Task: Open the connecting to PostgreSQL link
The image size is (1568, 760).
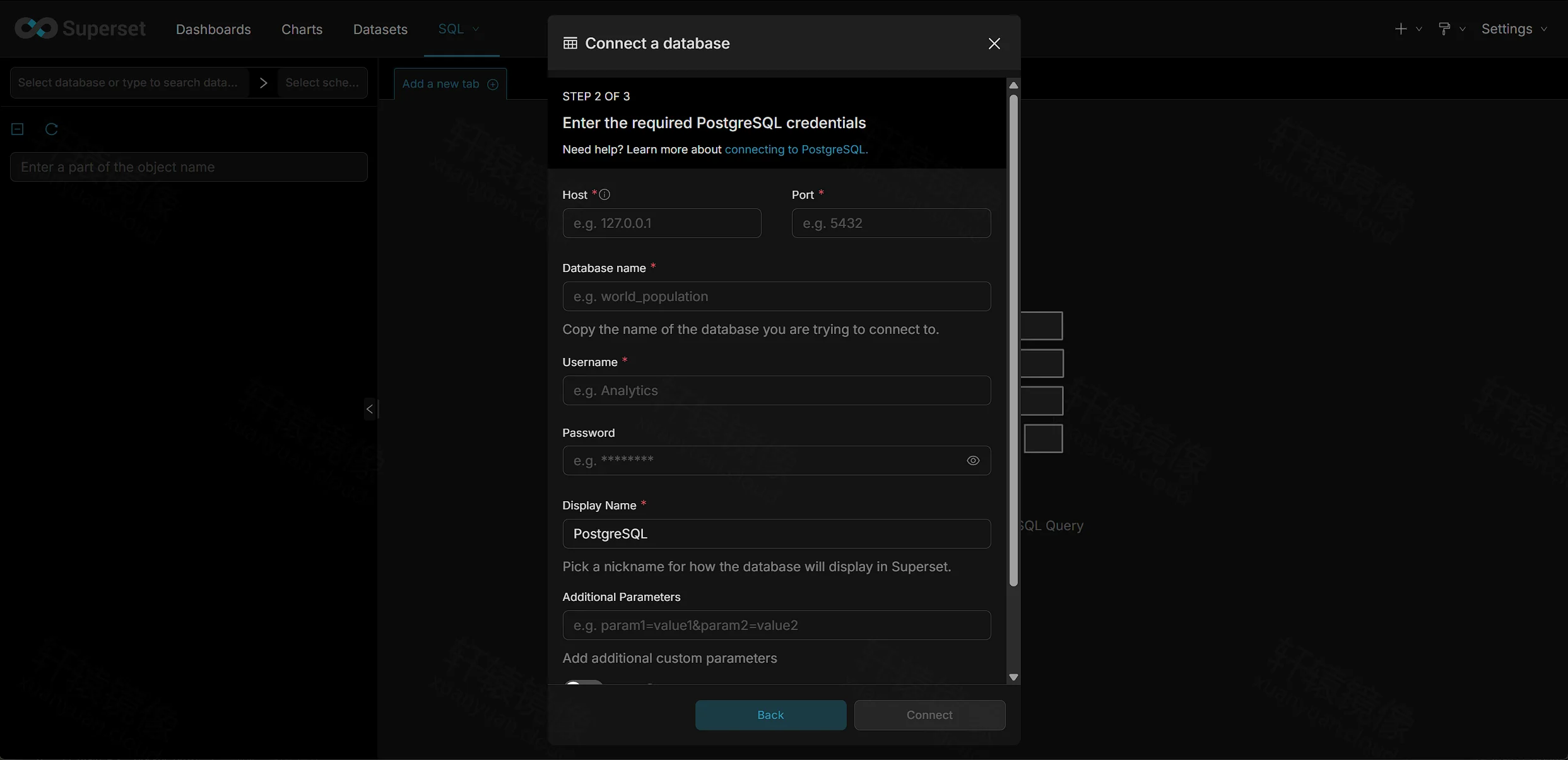Action: click(x=796, y=150)
